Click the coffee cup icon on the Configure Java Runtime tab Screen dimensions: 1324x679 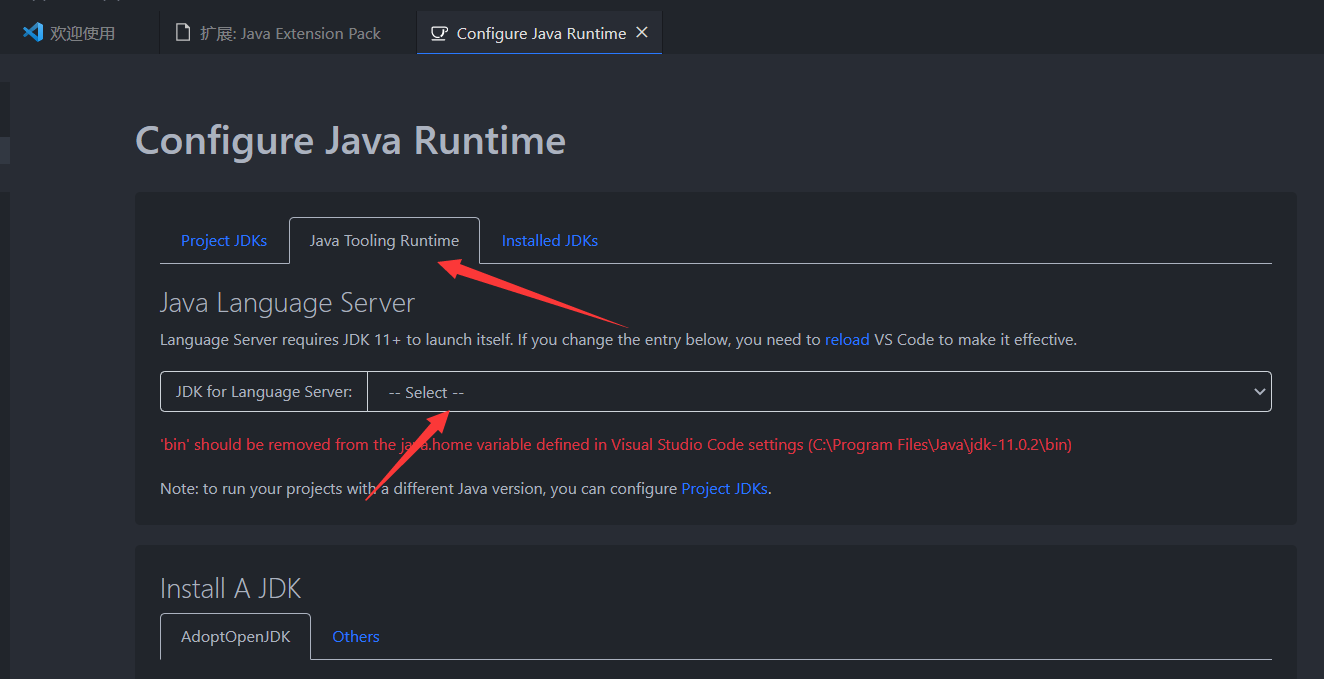[438, 33]
